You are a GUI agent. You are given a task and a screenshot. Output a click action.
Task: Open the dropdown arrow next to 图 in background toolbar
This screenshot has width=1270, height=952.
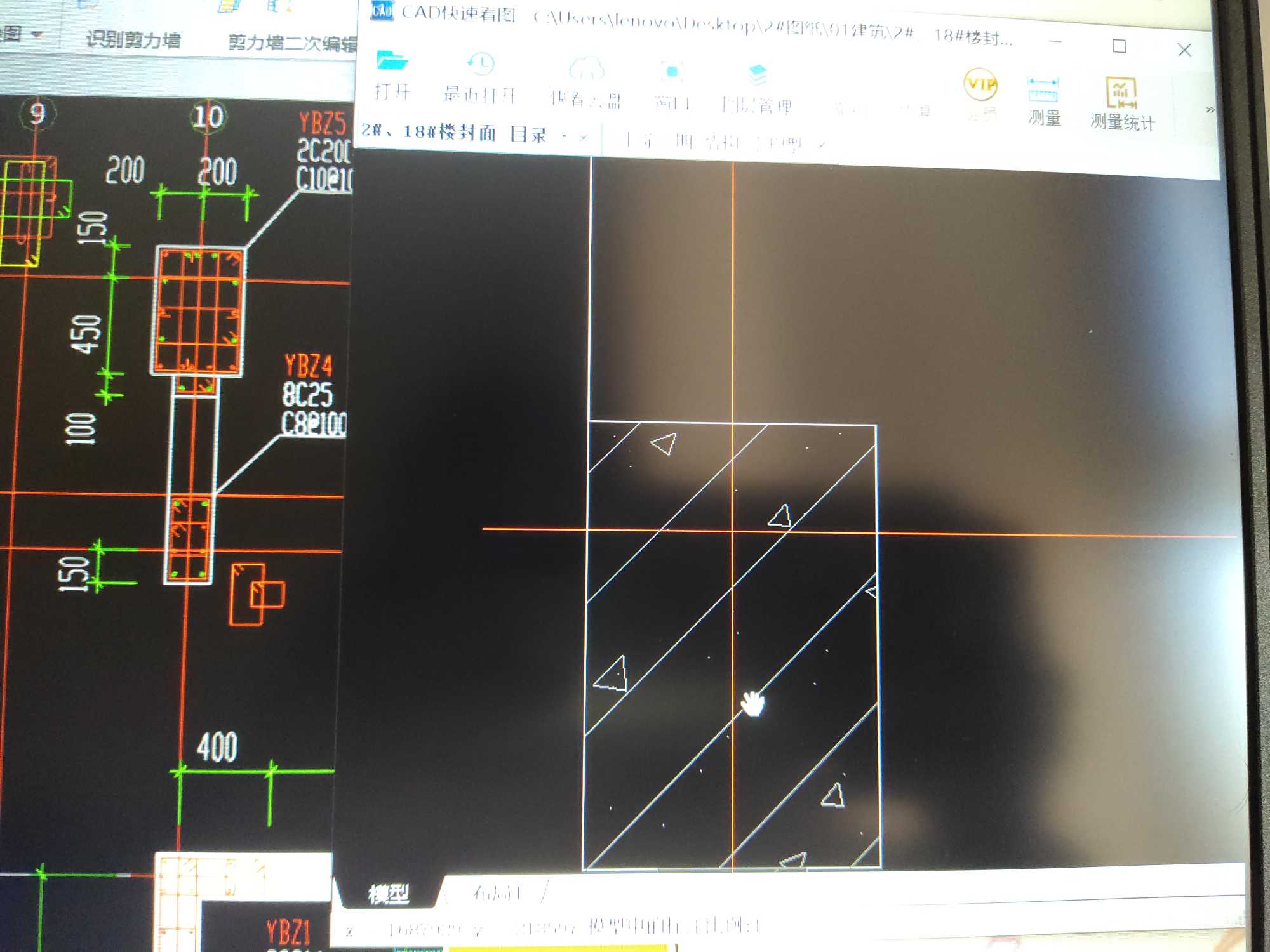click(x=37, y=34)
